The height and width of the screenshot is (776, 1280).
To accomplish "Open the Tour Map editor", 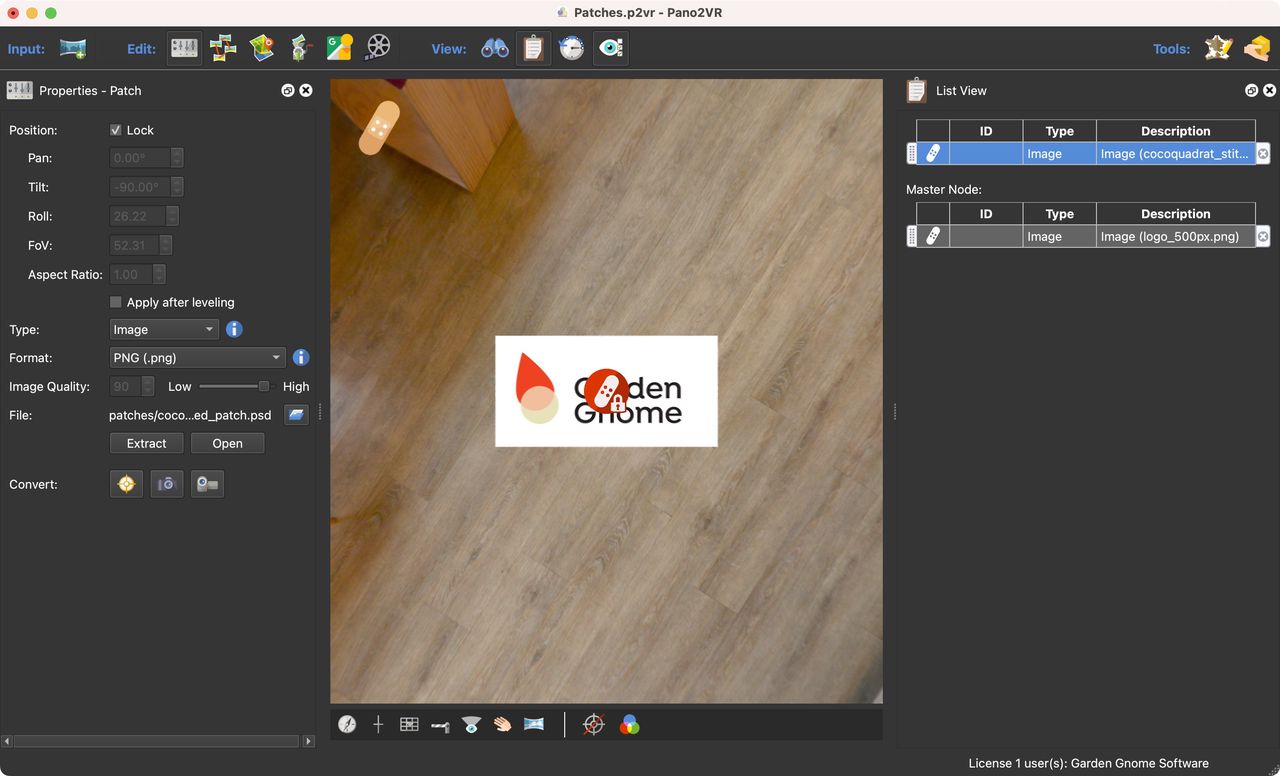I will pyautogui.click(x=261, y=47).
